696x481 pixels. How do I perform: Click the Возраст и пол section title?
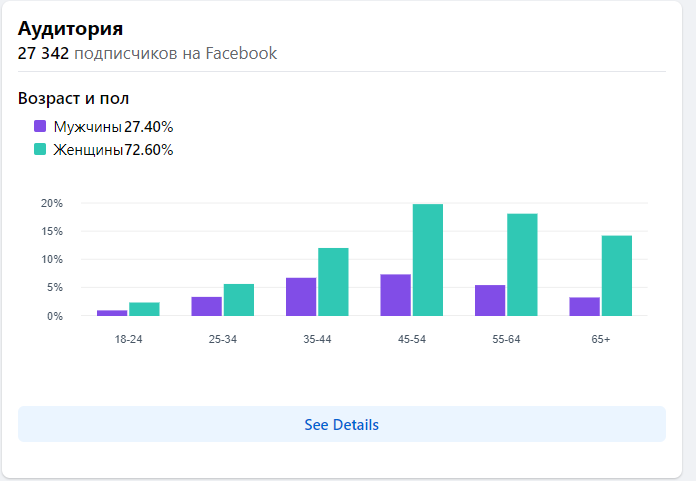(73, 98)
